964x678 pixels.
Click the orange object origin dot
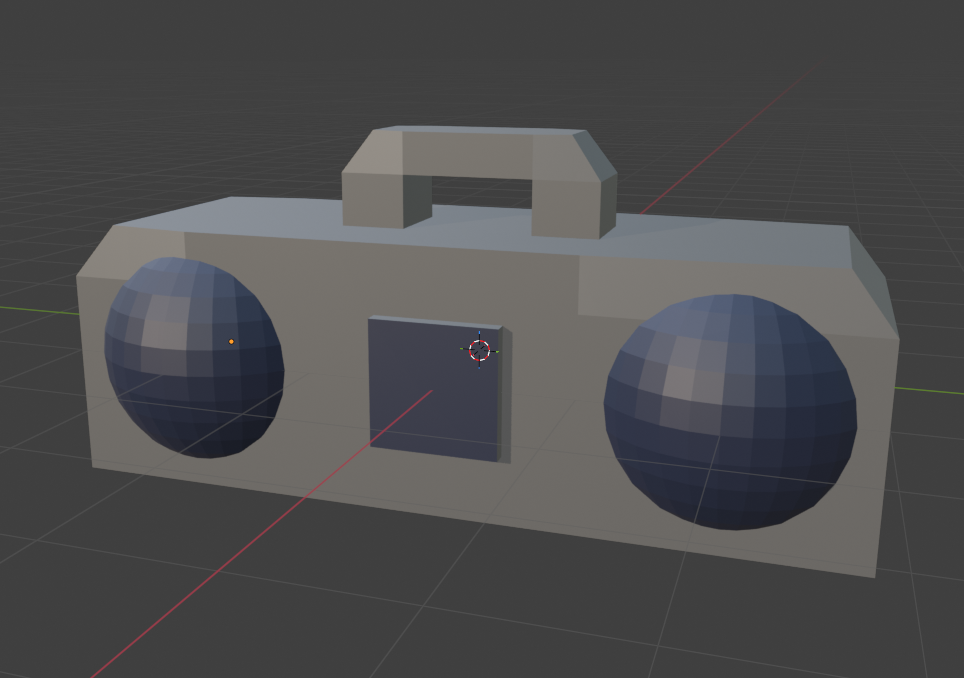tap(233, 342)
